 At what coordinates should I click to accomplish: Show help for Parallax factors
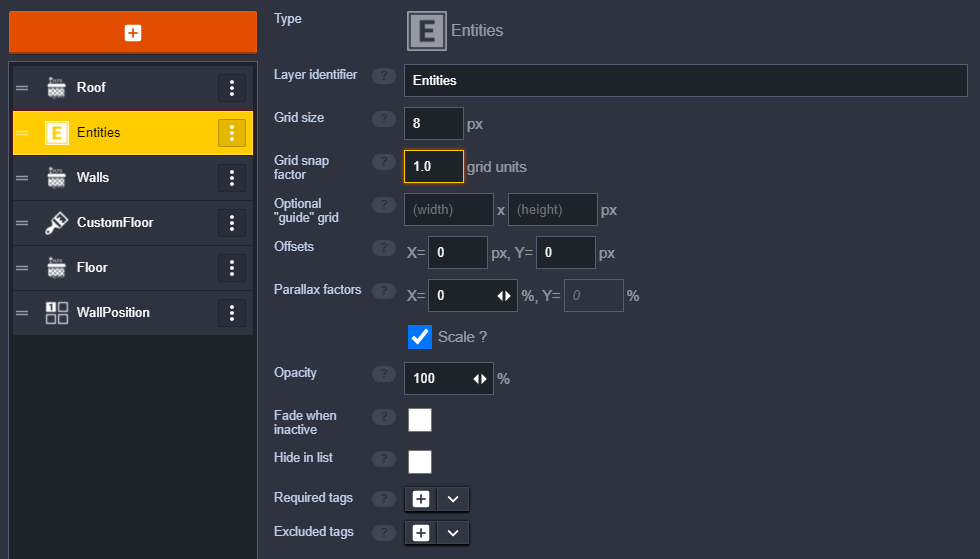coord(384,291)
